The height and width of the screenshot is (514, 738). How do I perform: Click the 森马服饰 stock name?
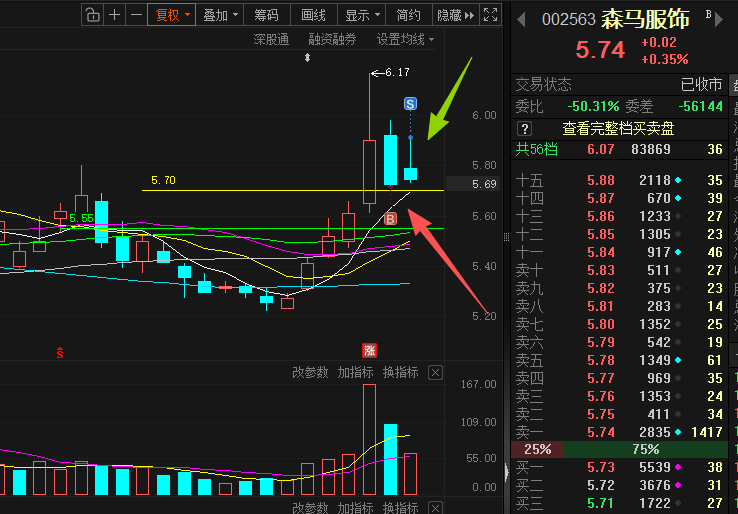(x=645, y=19)
